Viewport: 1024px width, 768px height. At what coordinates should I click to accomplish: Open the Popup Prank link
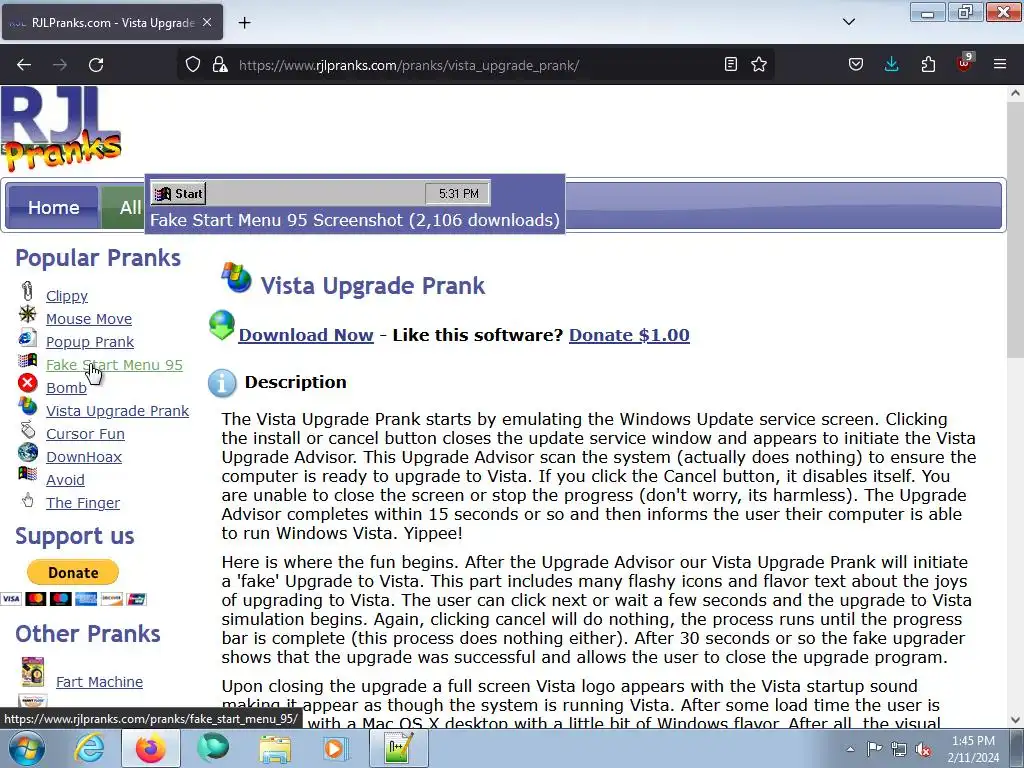click(89, 342)
